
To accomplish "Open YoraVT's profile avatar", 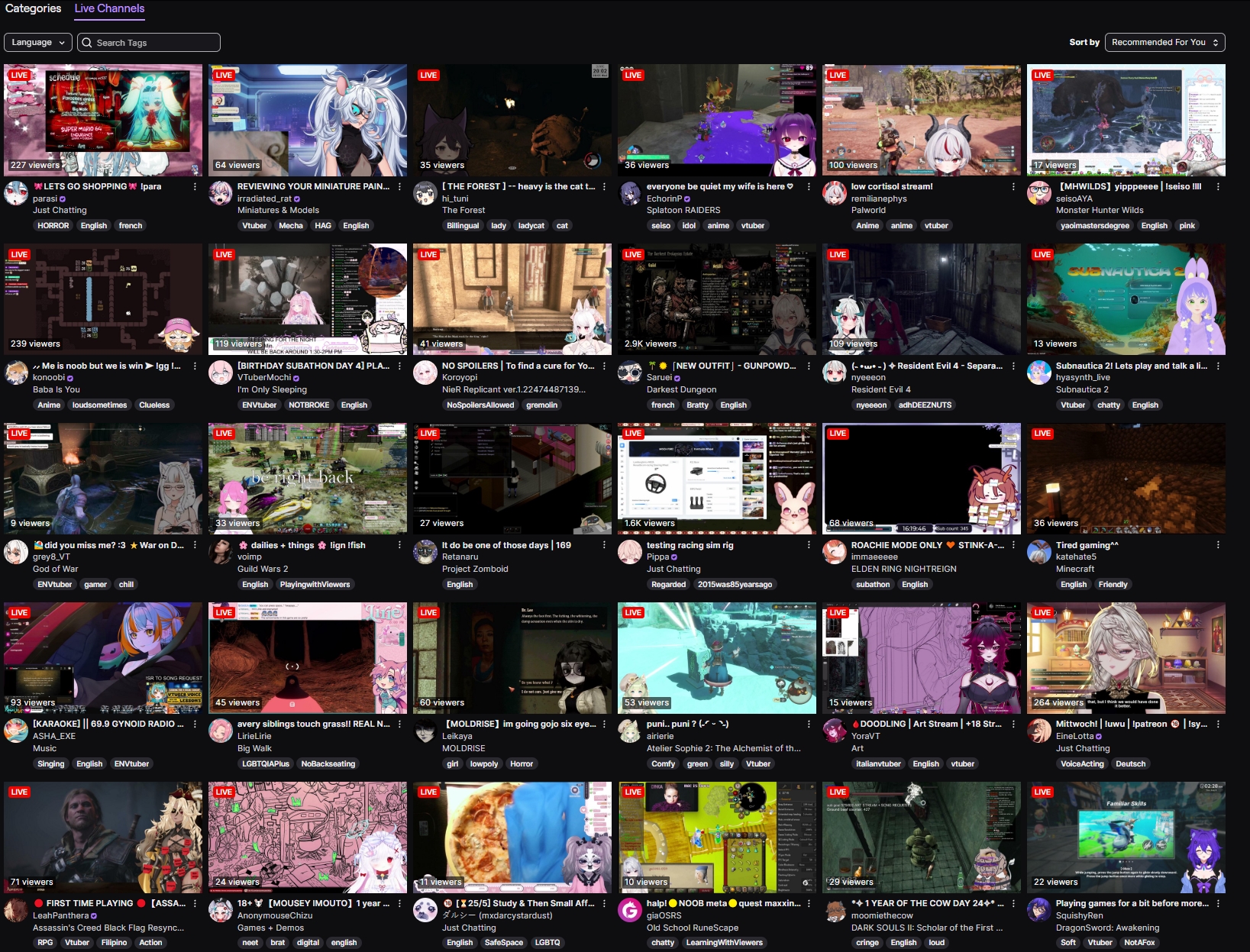I will pos(835,731).
